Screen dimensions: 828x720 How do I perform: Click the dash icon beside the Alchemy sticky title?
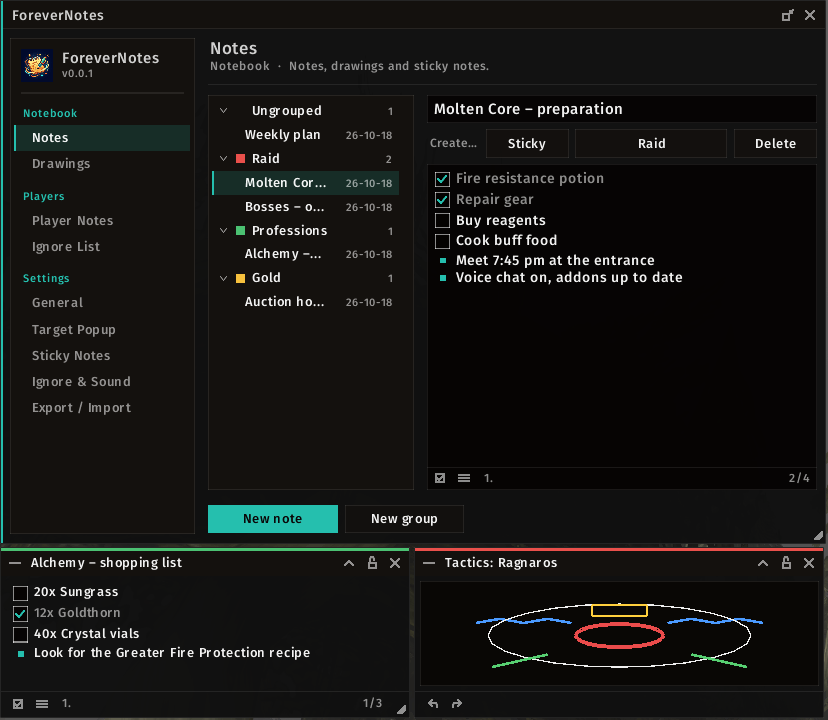(x=15, y=563)
